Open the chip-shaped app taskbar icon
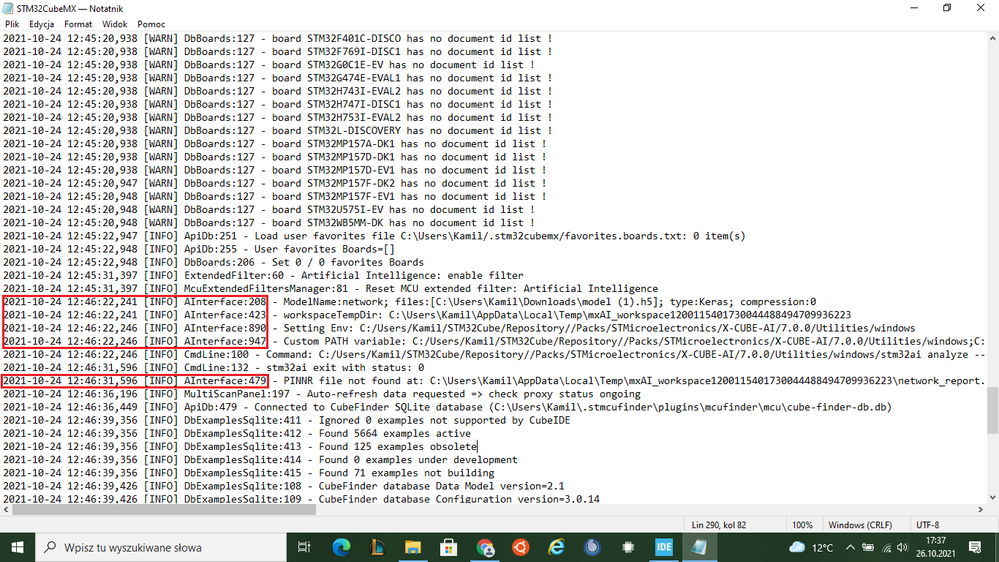The height and width of the screenshot is (562, 999). pyautogui.click(x=628, y=547)
